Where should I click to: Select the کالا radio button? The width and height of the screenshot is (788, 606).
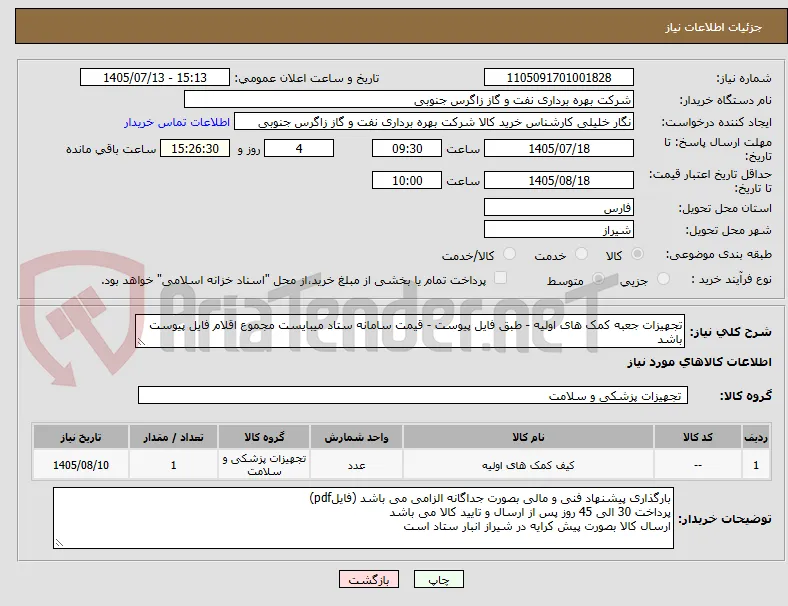[x=637, y=254]
